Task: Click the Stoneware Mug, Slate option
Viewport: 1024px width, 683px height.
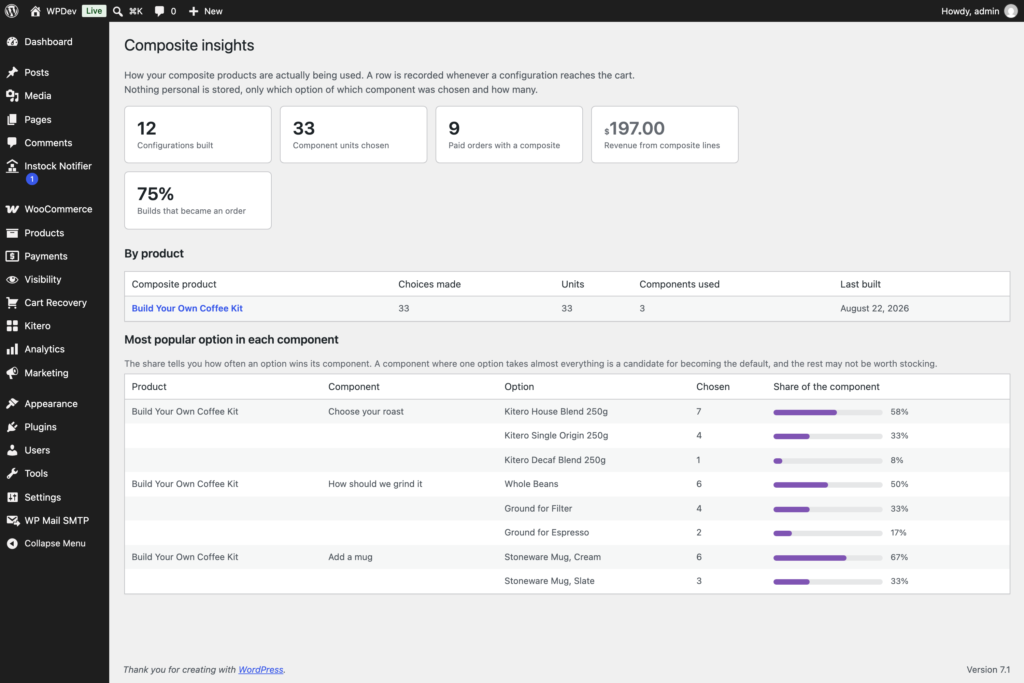Action: click(549, 580)
